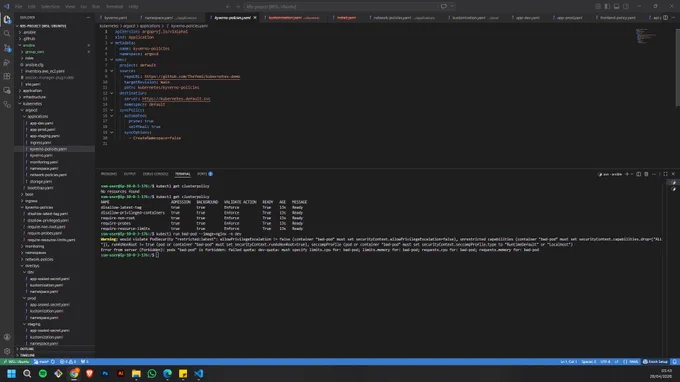Screen dimensions: 680x382
Task: Click the Finish Setup status bar button
Action: point(655,362)
